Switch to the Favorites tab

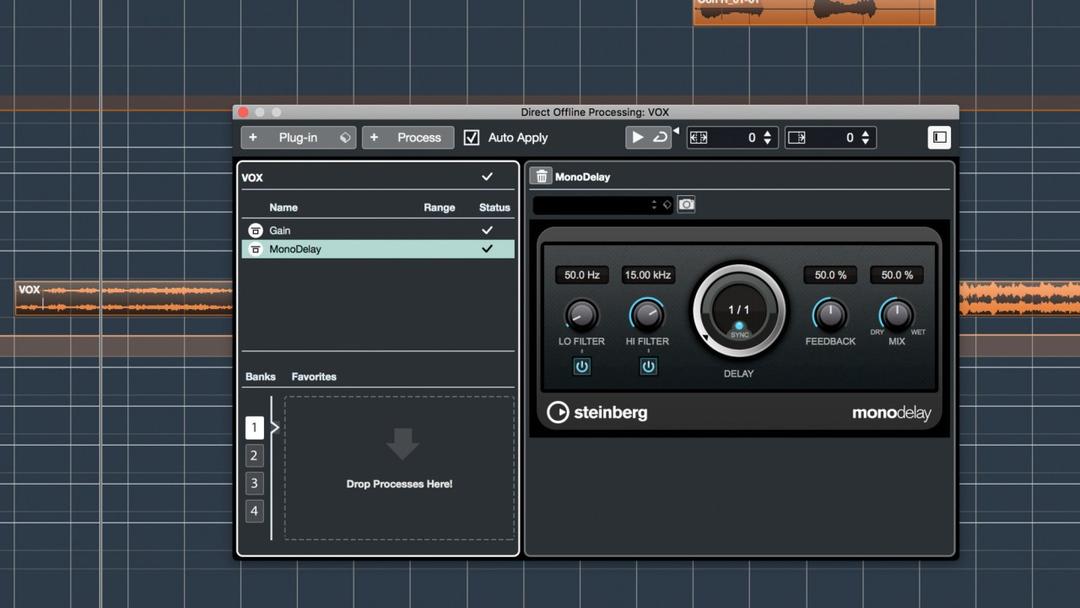pos(313,376)
